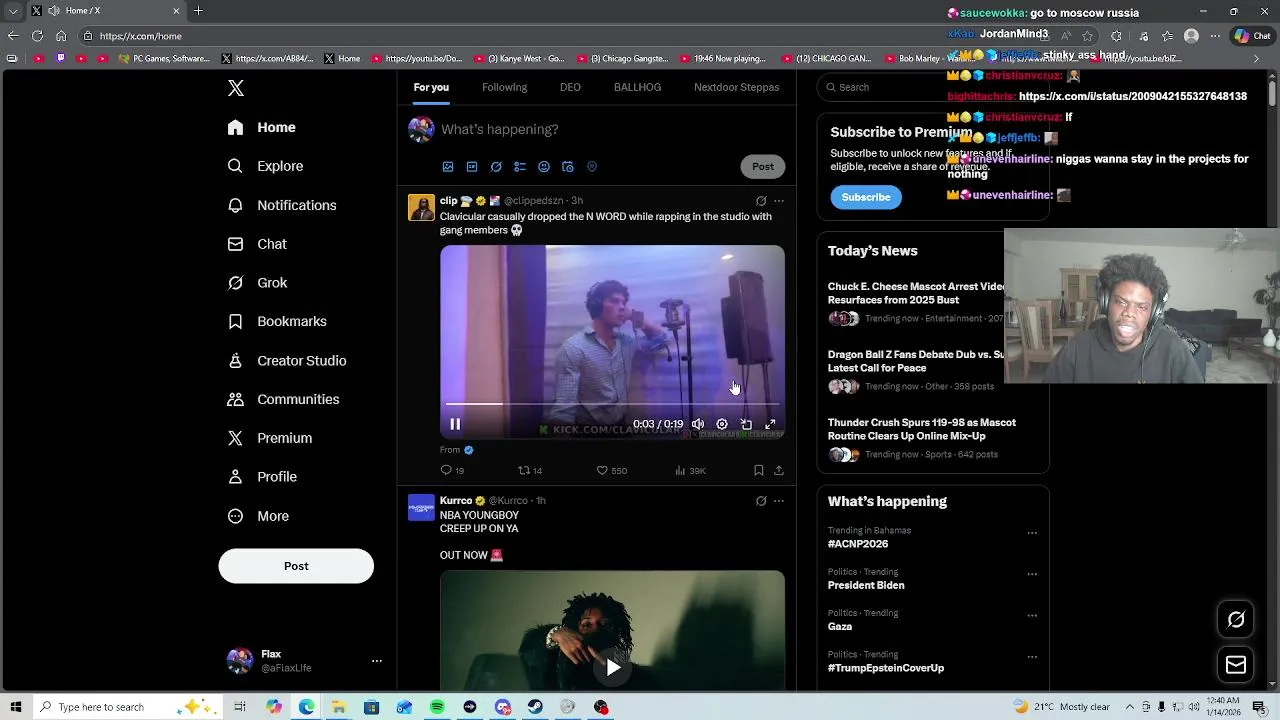
Task: Click Subscribe under Subscribe to Premium
Action: pos(866,197)
